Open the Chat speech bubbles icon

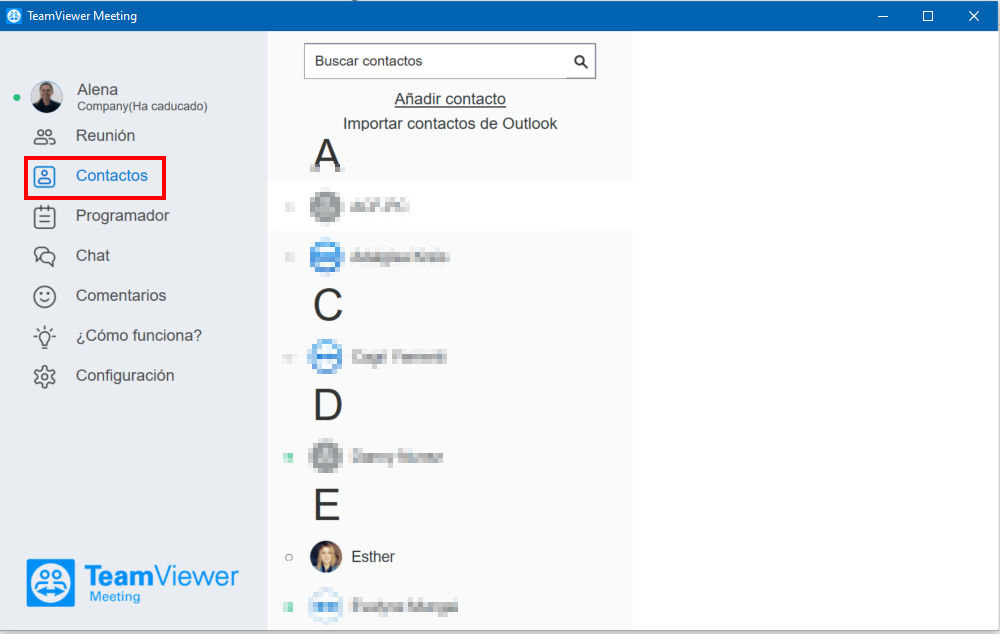click(x=45, y=256)
